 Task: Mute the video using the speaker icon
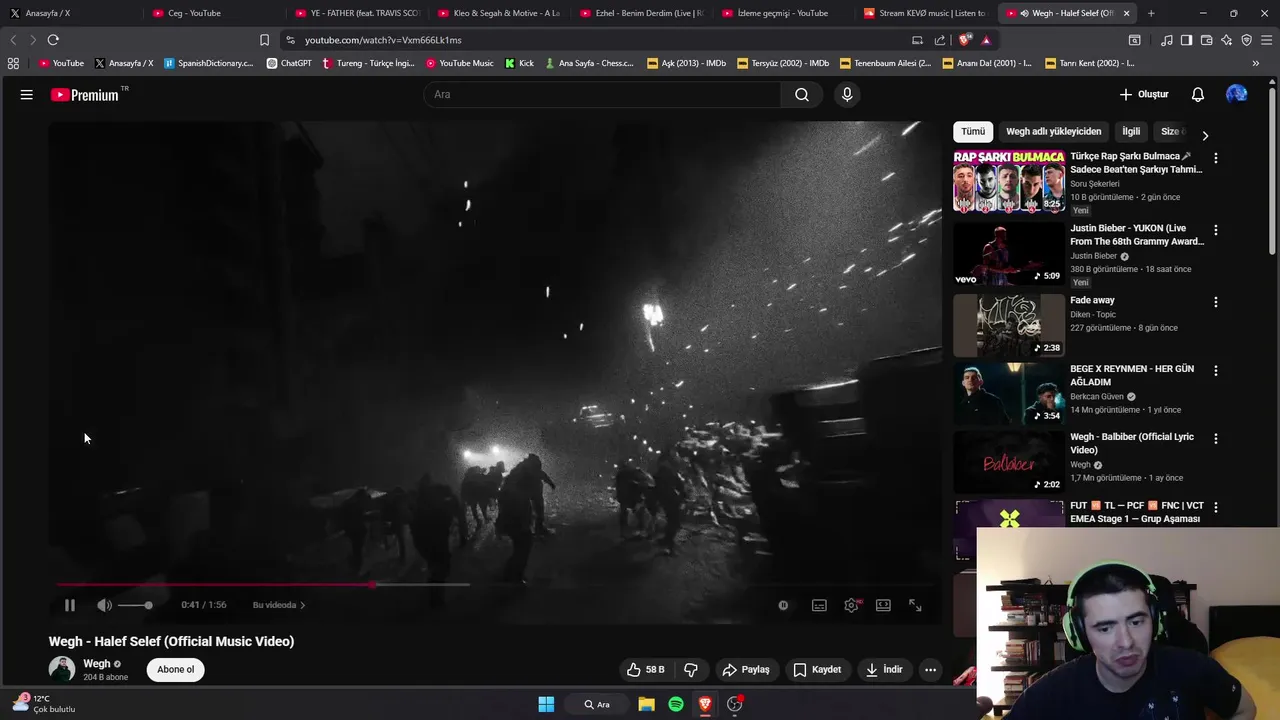[104, 605]
